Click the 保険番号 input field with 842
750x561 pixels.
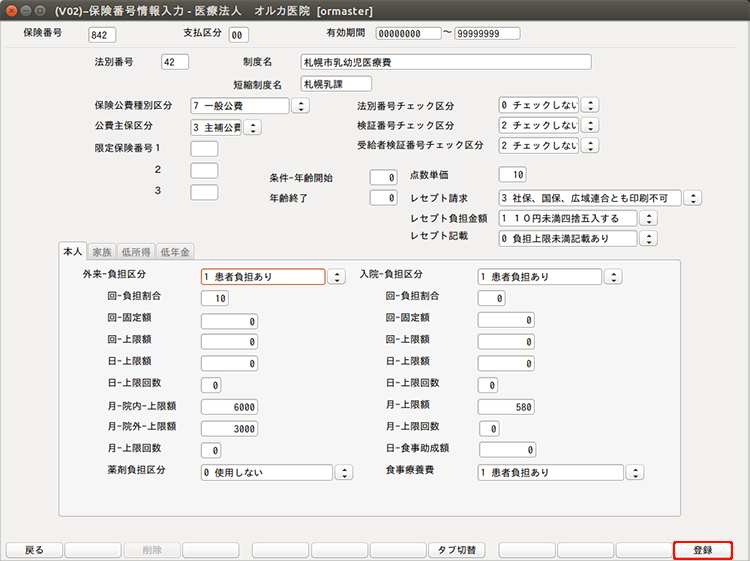102,35
